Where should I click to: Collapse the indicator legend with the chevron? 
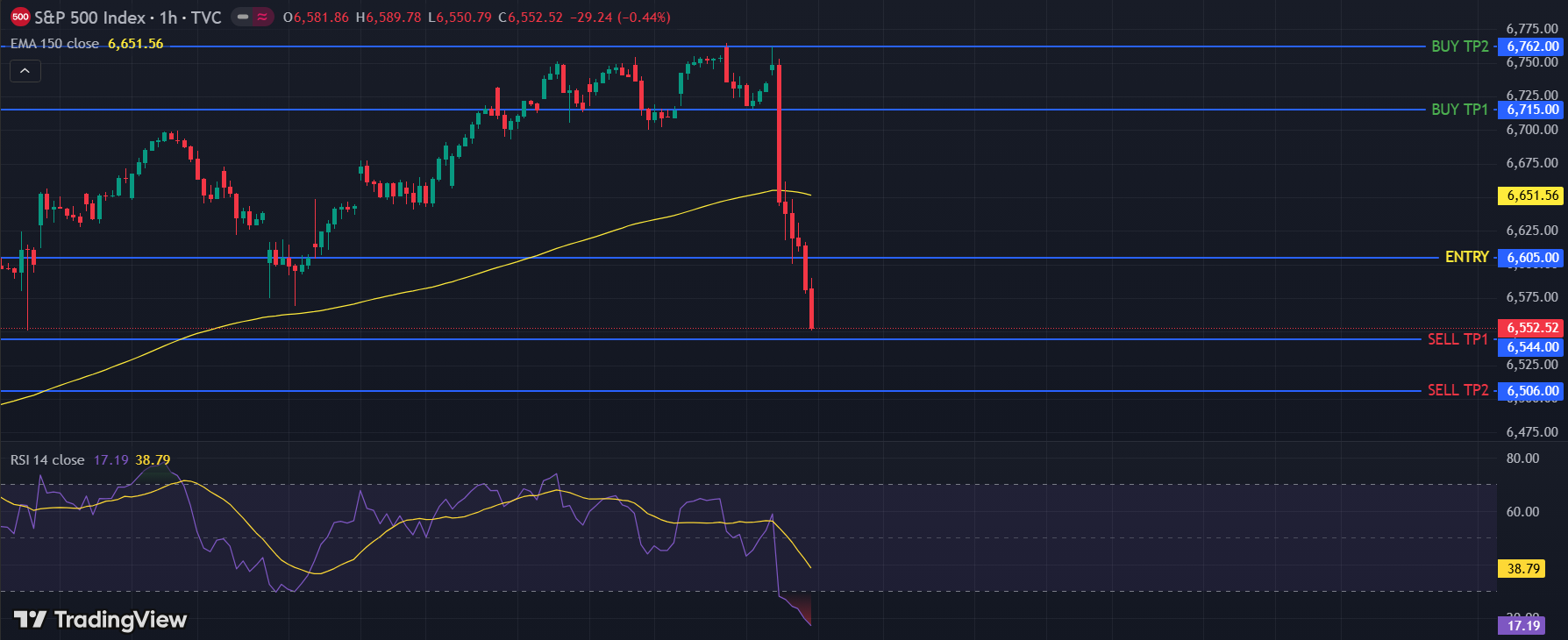(x=25, y=71)
